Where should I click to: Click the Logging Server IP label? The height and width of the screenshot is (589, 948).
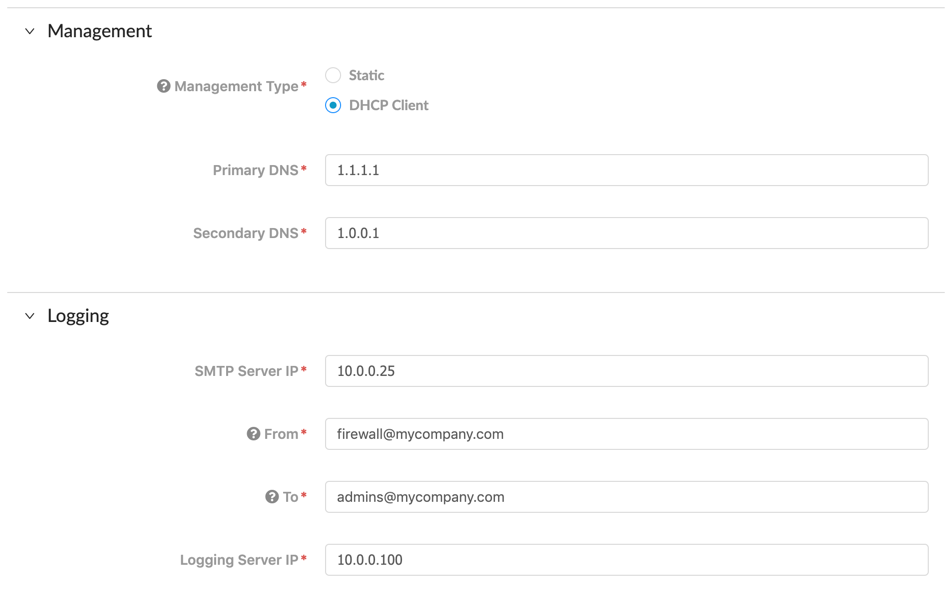(x=238, y=560)
